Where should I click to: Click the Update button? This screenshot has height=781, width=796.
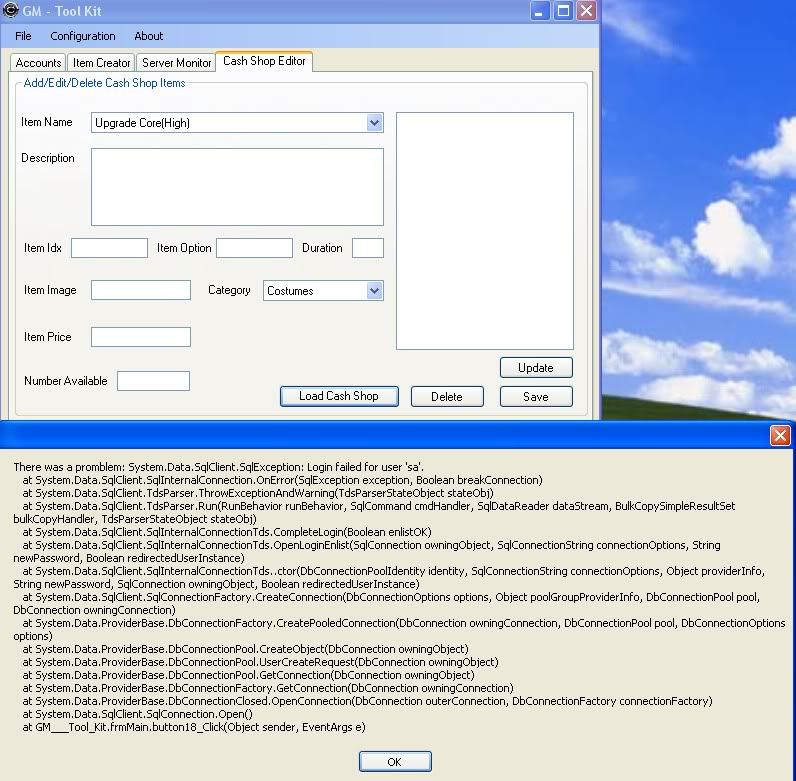[x=536, y=367]
